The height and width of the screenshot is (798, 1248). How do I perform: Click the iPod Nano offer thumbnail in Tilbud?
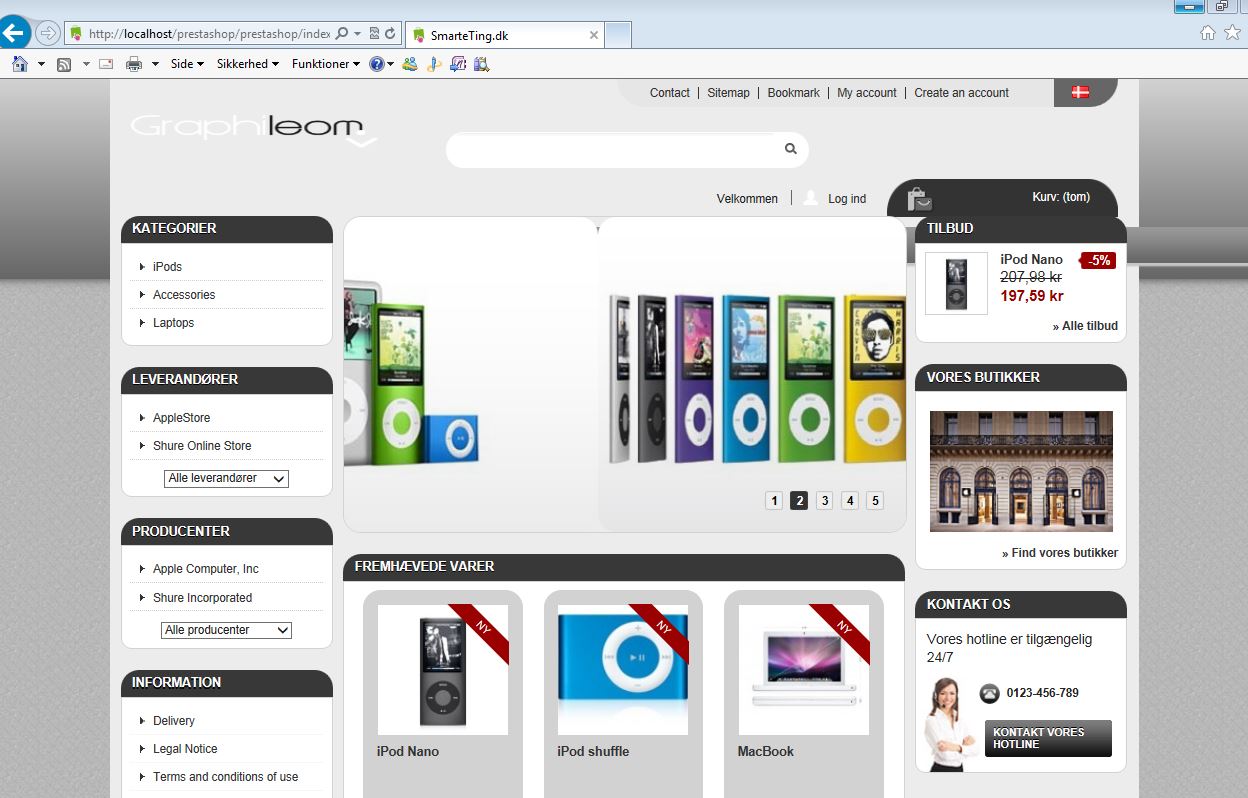(956, 283)
